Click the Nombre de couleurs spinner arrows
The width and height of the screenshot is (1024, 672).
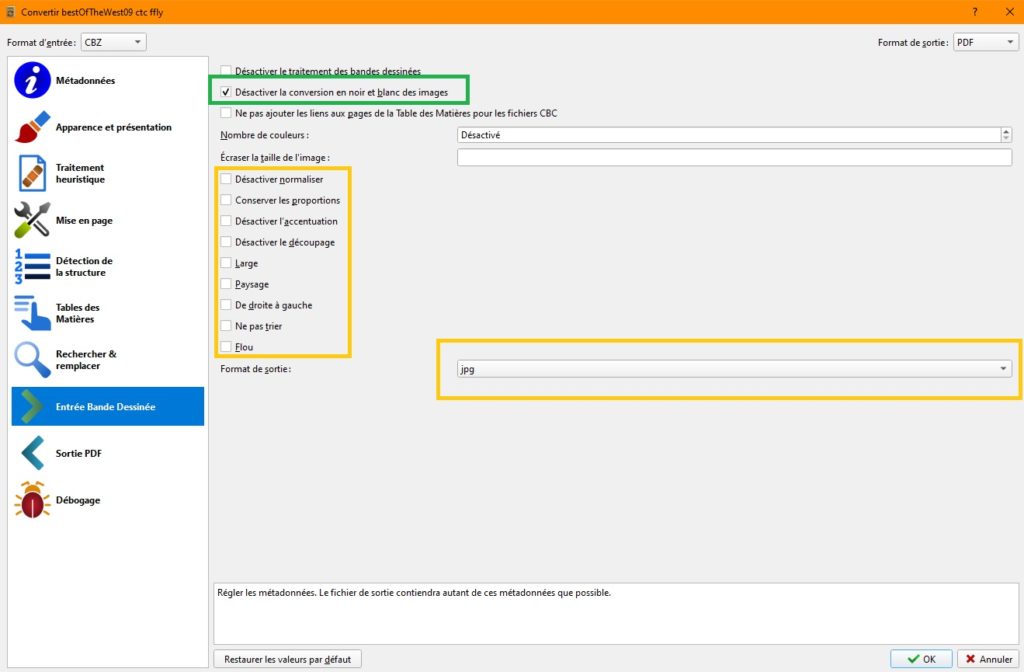pyautogui.click(x=1005, y=135)
